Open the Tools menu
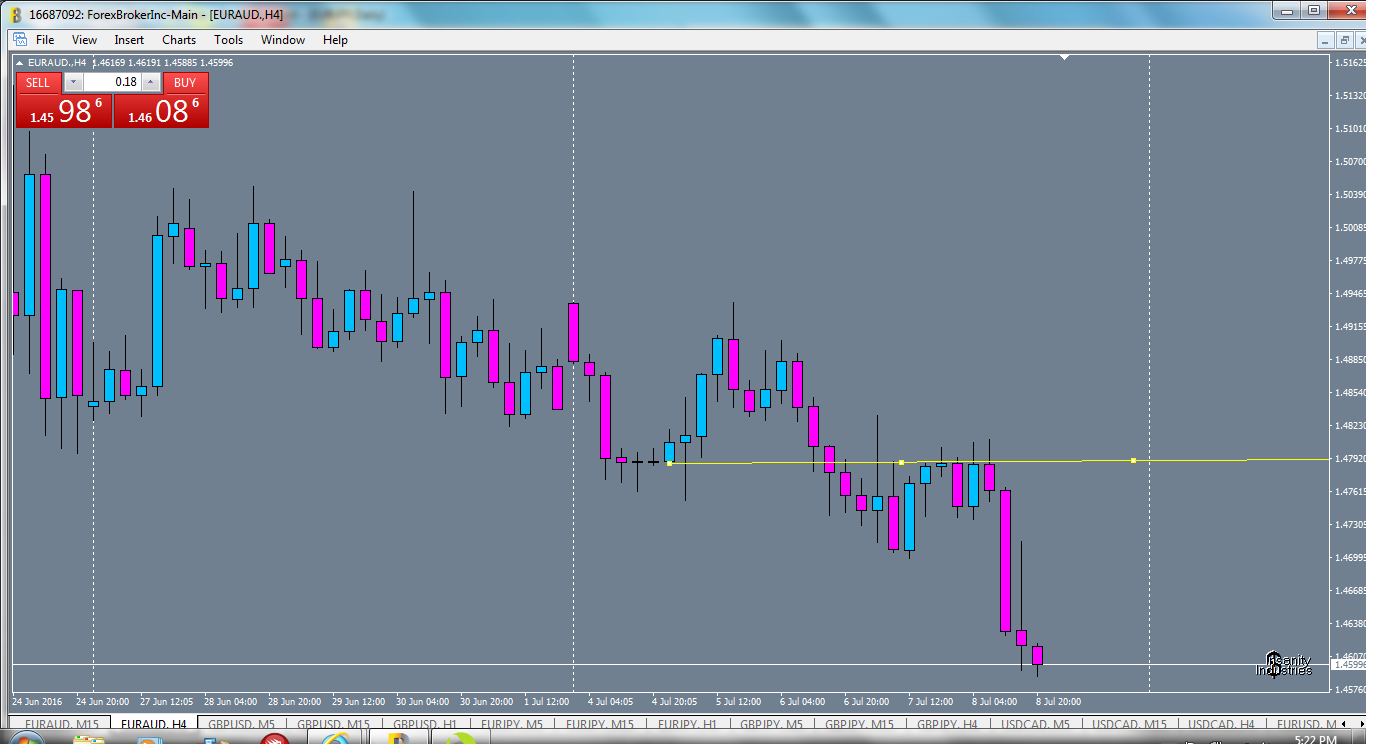The width and height of the screenshot is (1382, 744). [228, 40]
